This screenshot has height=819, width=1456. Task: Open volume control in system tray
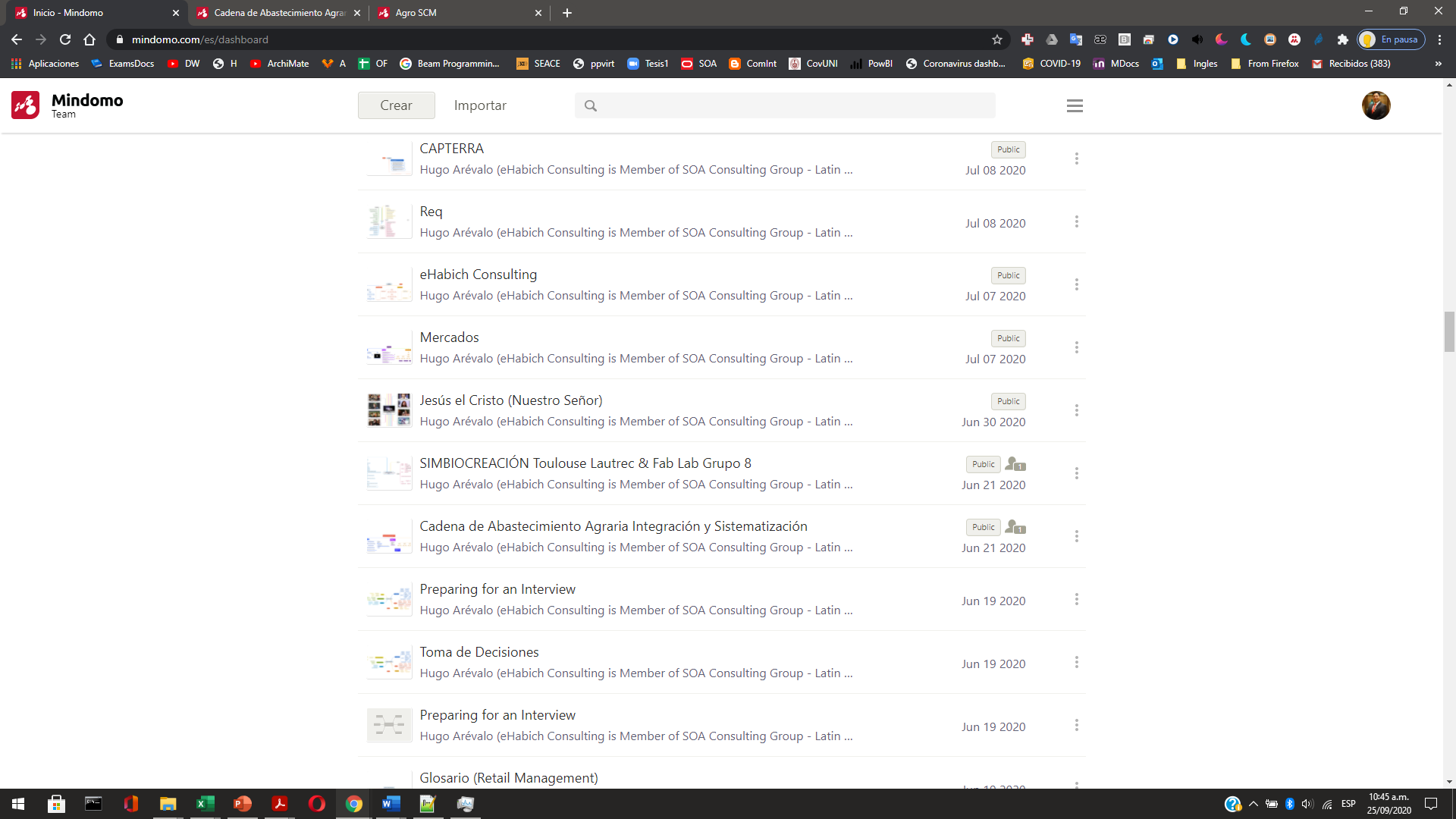point(1307,804)
